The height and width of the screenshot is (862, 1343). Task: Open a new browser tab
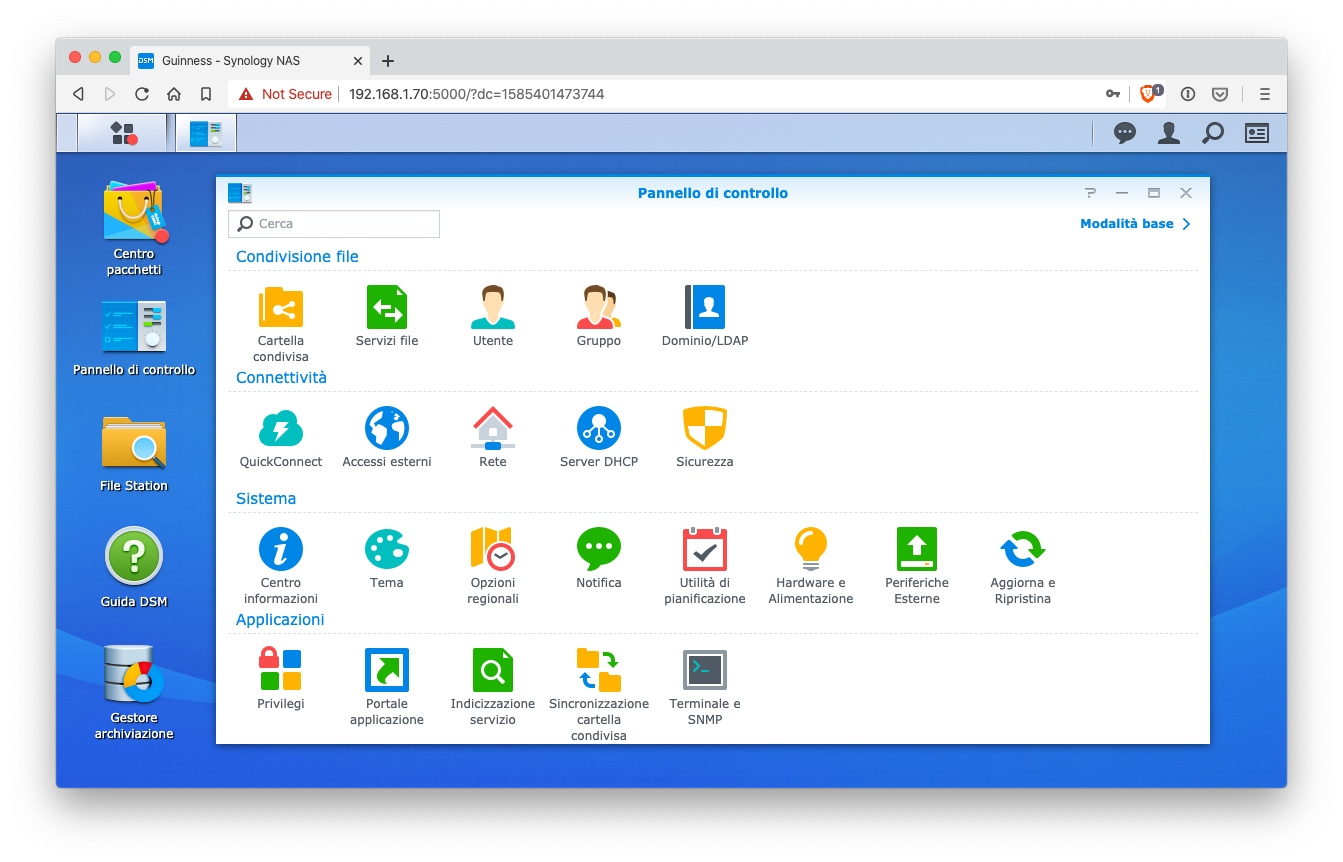[x=388, y=61]
